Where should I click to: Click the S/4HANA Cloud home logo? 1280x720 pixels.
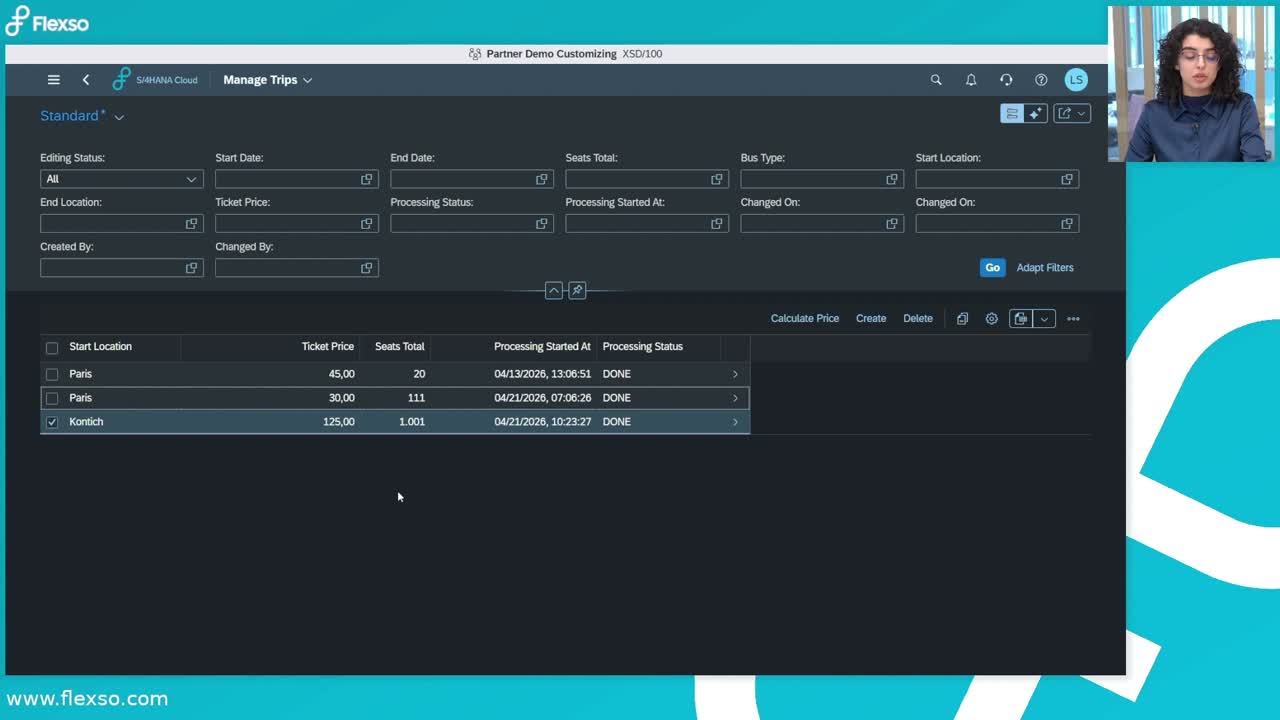155,80
